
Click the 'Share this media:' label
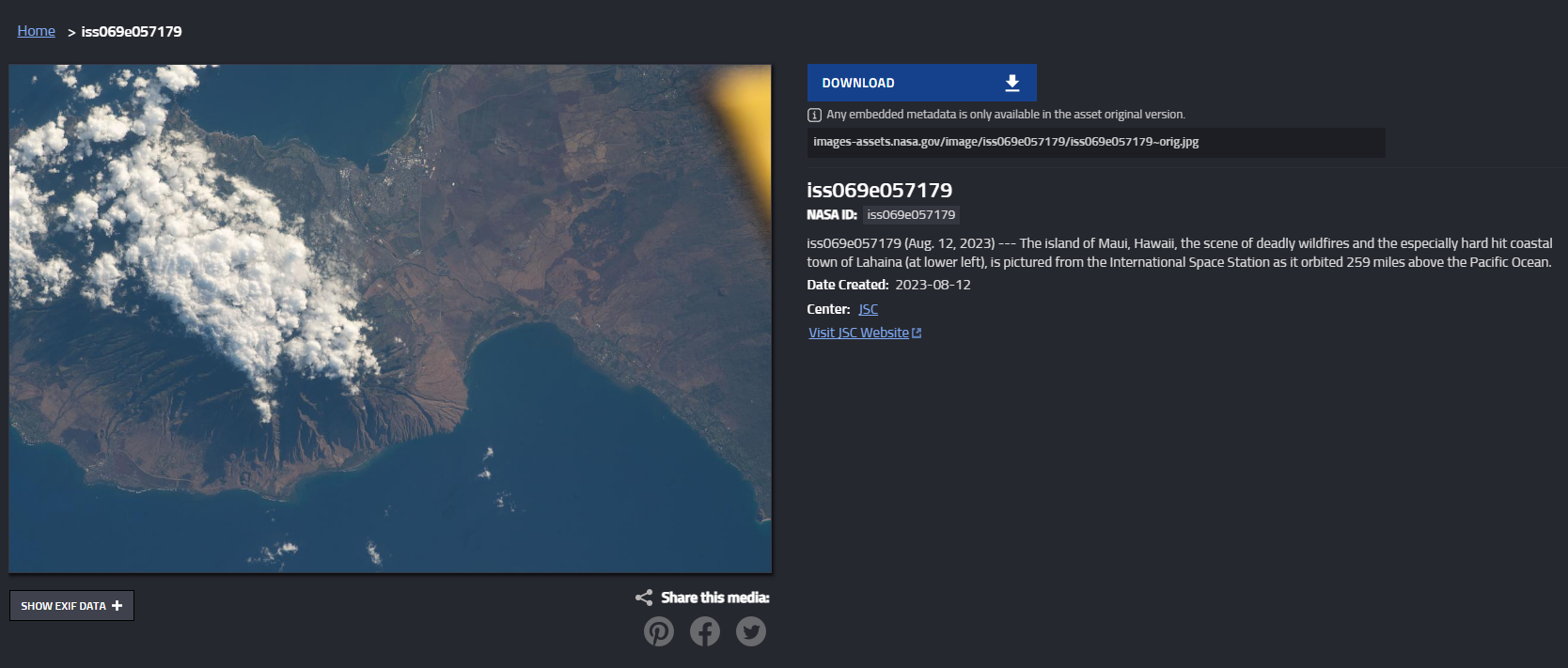point(715,598)
